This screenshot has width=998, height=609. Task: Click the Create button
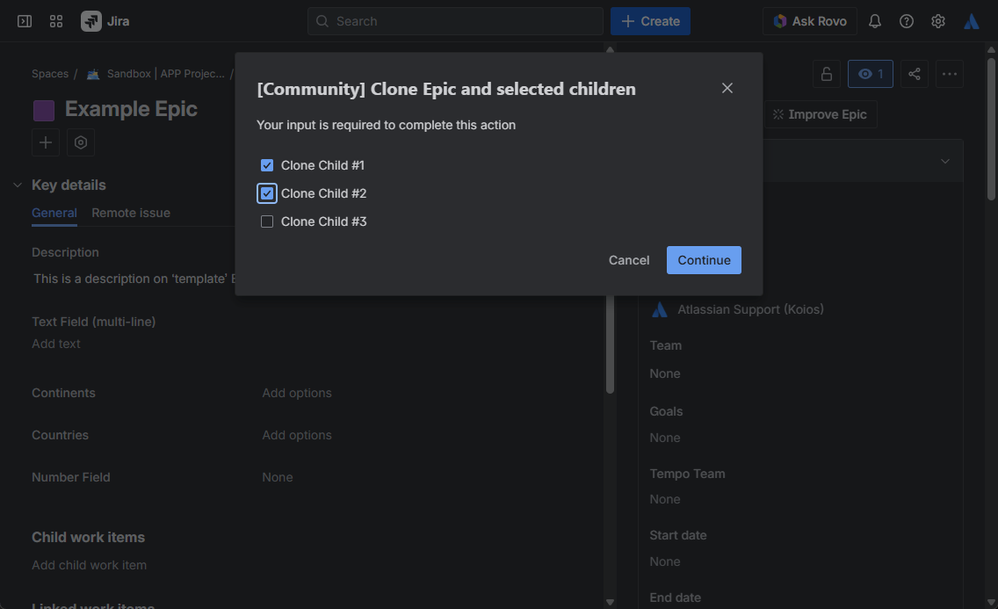(650, 21)
